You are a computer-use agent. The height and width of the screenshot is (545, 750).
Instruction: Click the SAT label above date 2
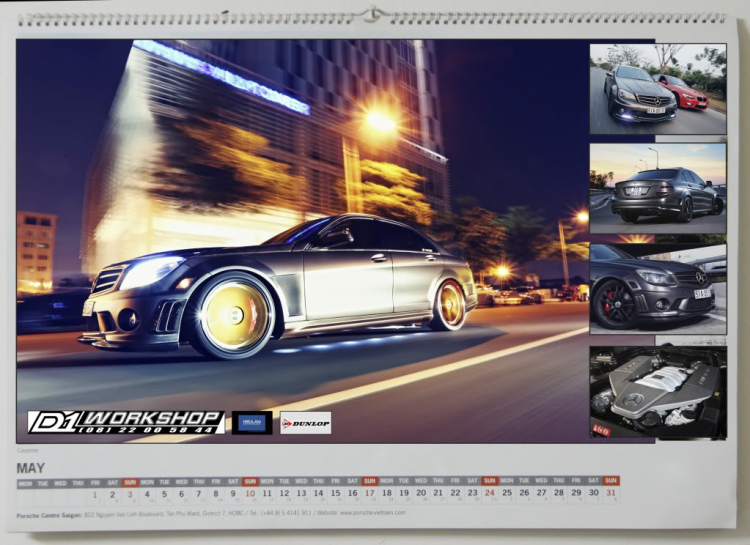pyautogui.click(x=112, y=482)
